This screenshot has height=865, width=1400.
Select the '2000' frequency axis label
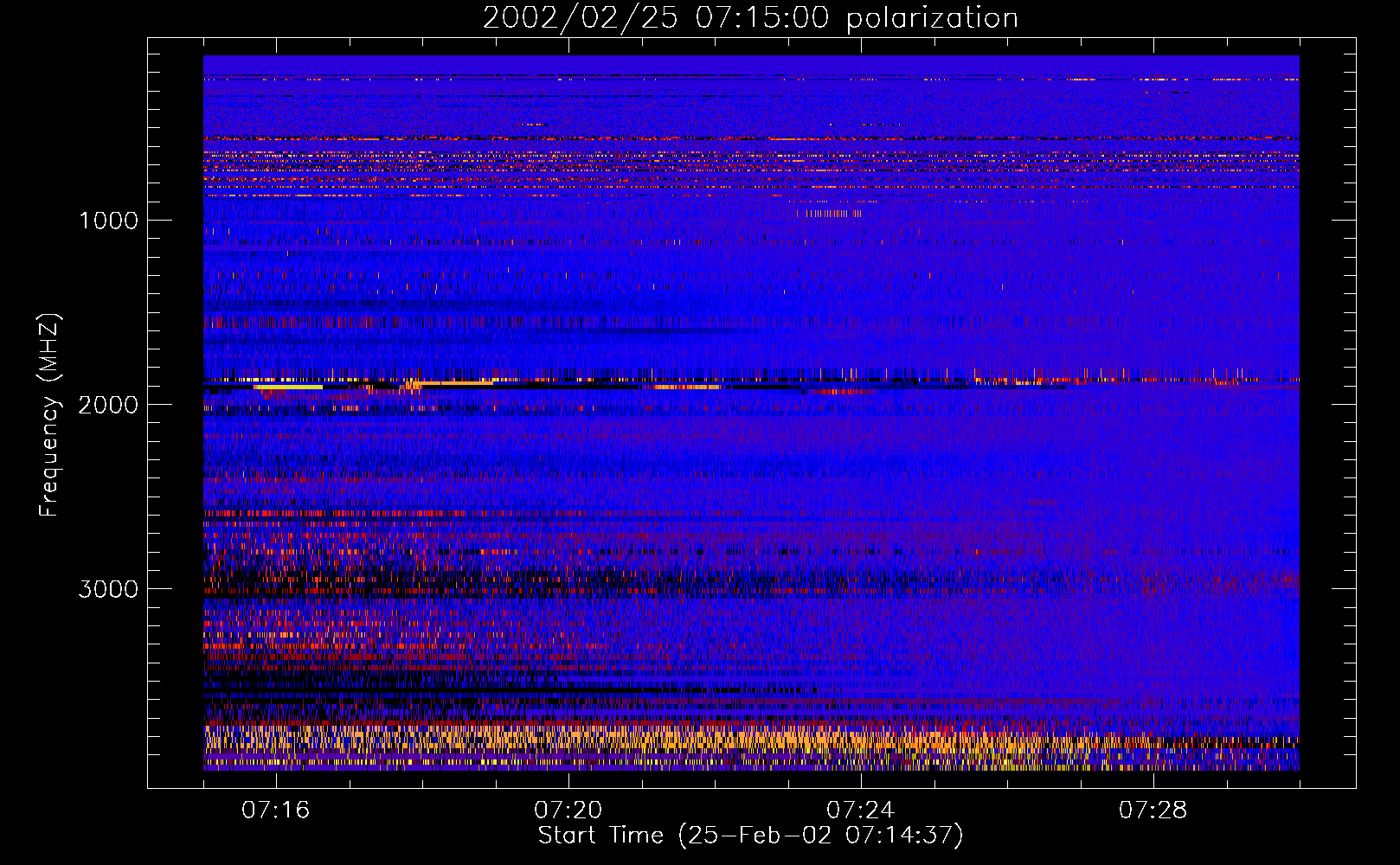pyautogui.click(x=108, y=404)
